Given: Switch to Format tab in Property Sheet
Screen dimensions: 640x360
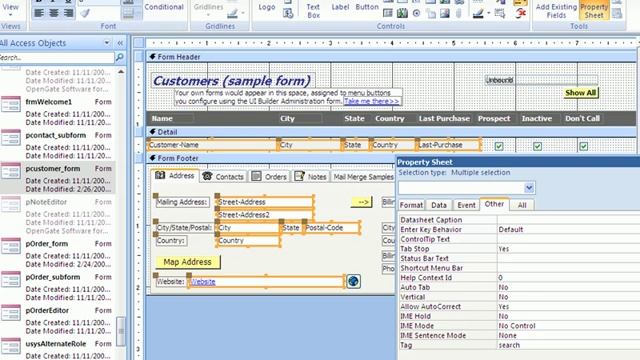Looking at the screenshot, I should pyautogui.click(x=411, y=205).
